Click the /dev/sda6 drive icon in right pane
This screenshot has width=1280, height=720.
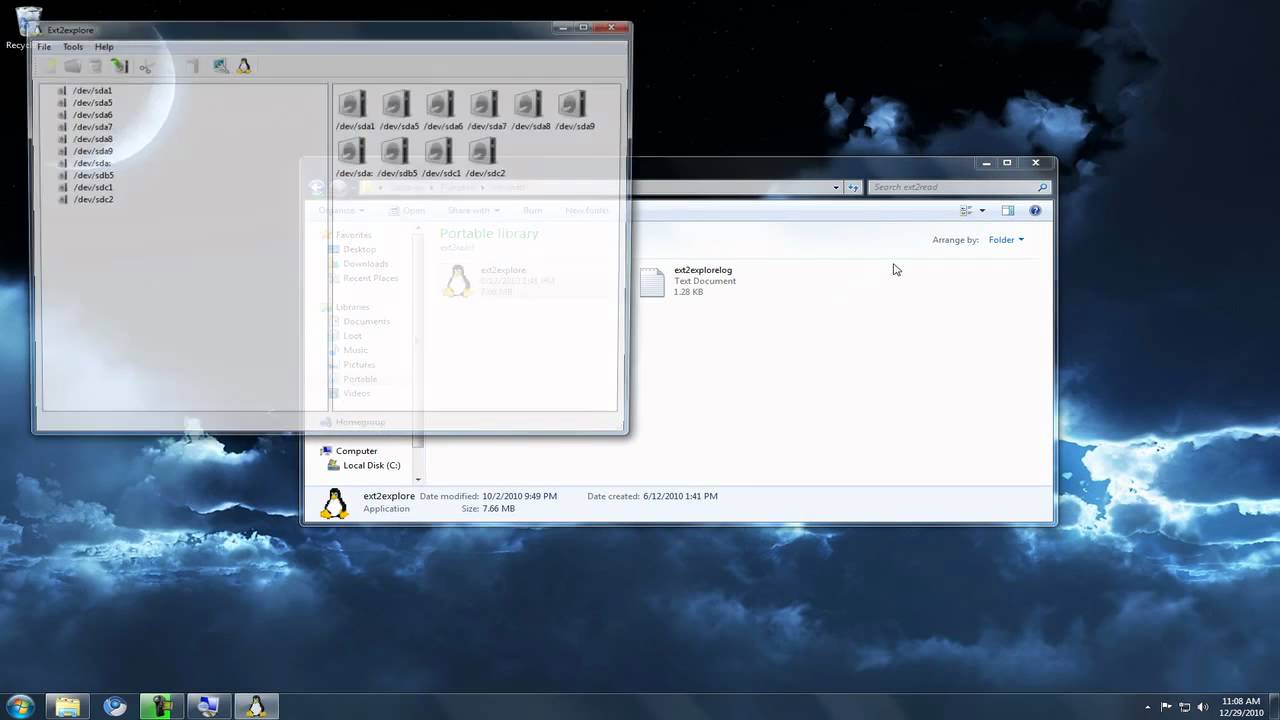point(440,104)
